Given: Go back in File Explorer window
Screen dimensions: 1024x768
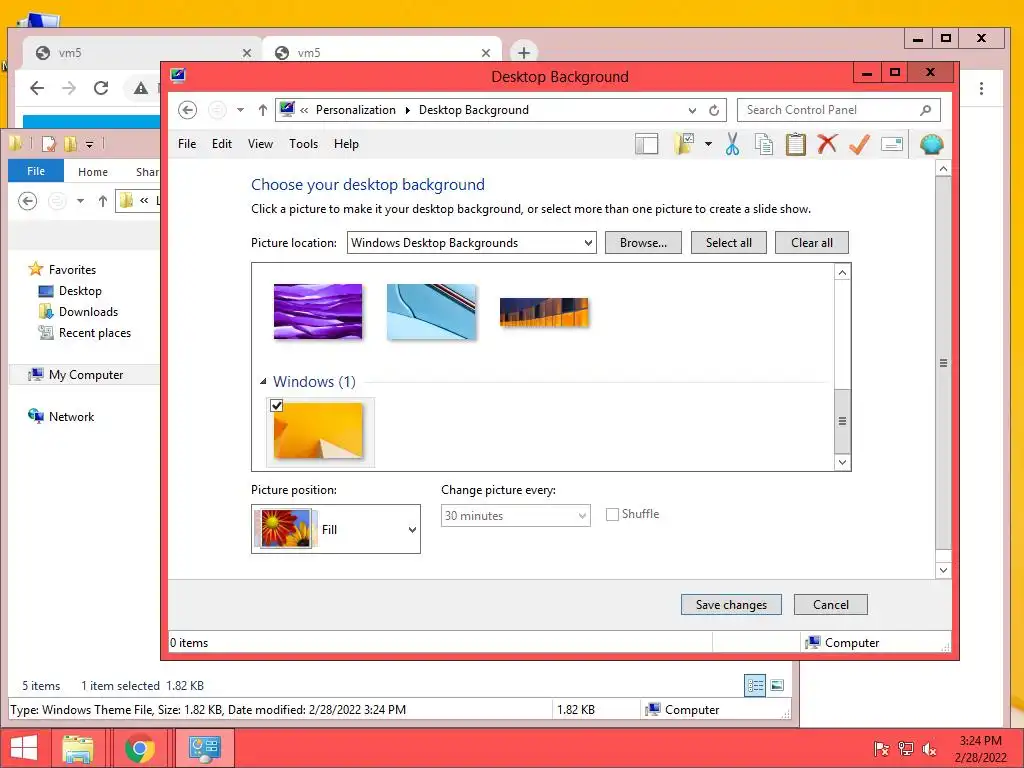Looking at the screenshot, I should (x=27, y=200).
